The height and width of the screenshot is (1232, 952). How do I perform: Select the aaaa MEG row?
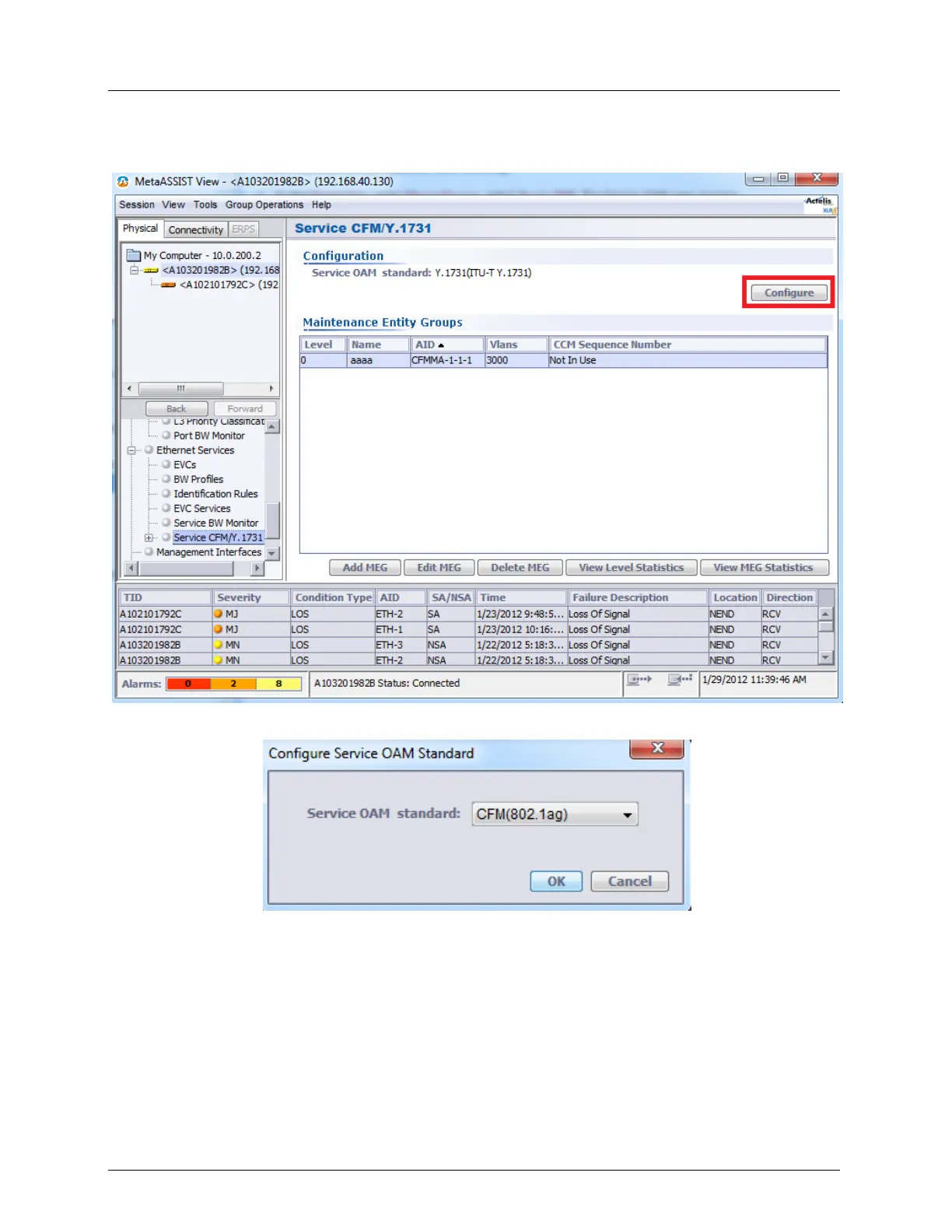(563, 361)
